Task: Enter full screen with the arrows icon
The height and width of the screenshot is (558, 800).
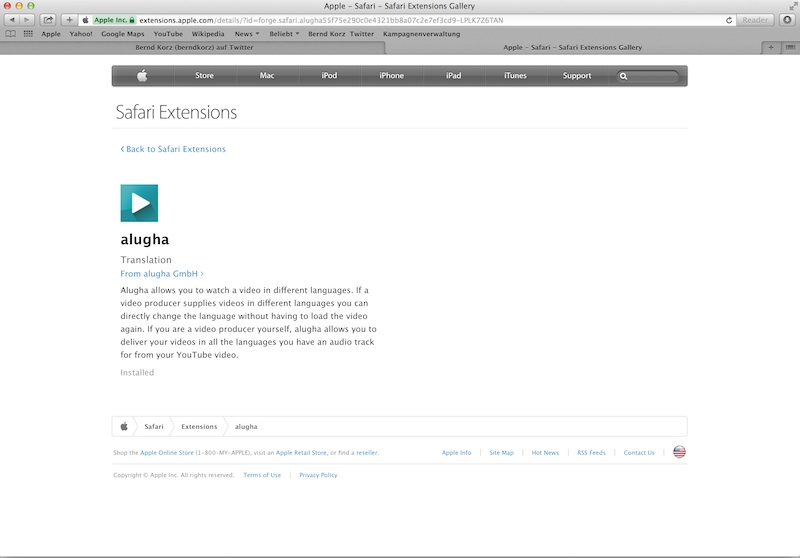Action: [793, 6]
